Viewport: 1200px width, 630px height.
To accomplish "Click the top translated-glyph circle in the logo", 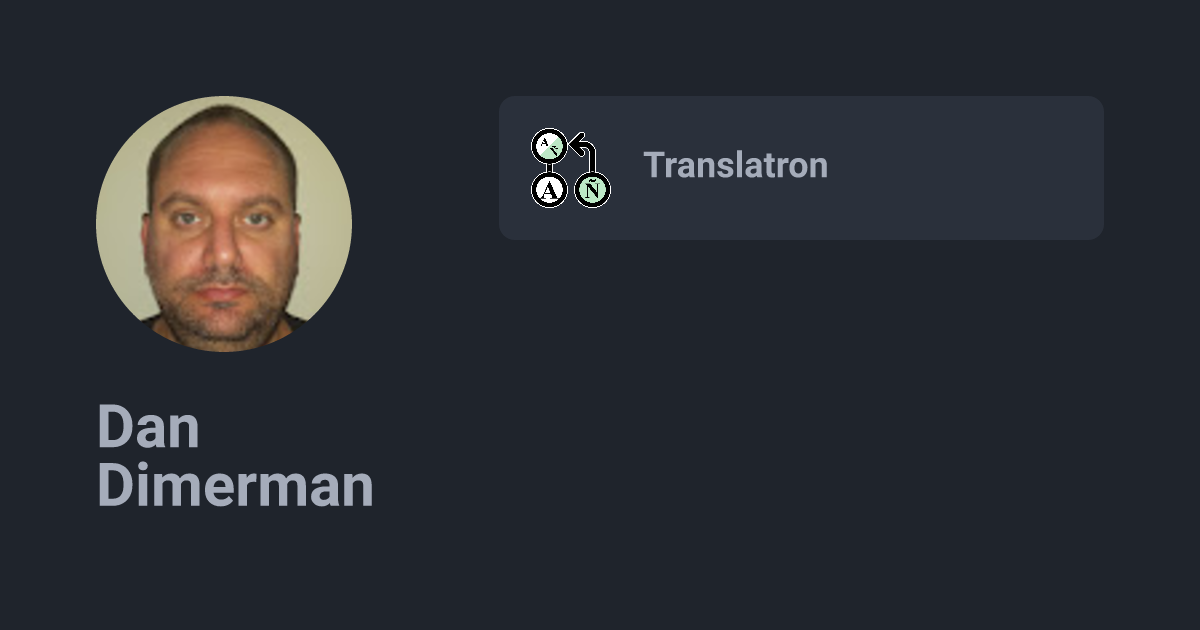I will 548,146.
